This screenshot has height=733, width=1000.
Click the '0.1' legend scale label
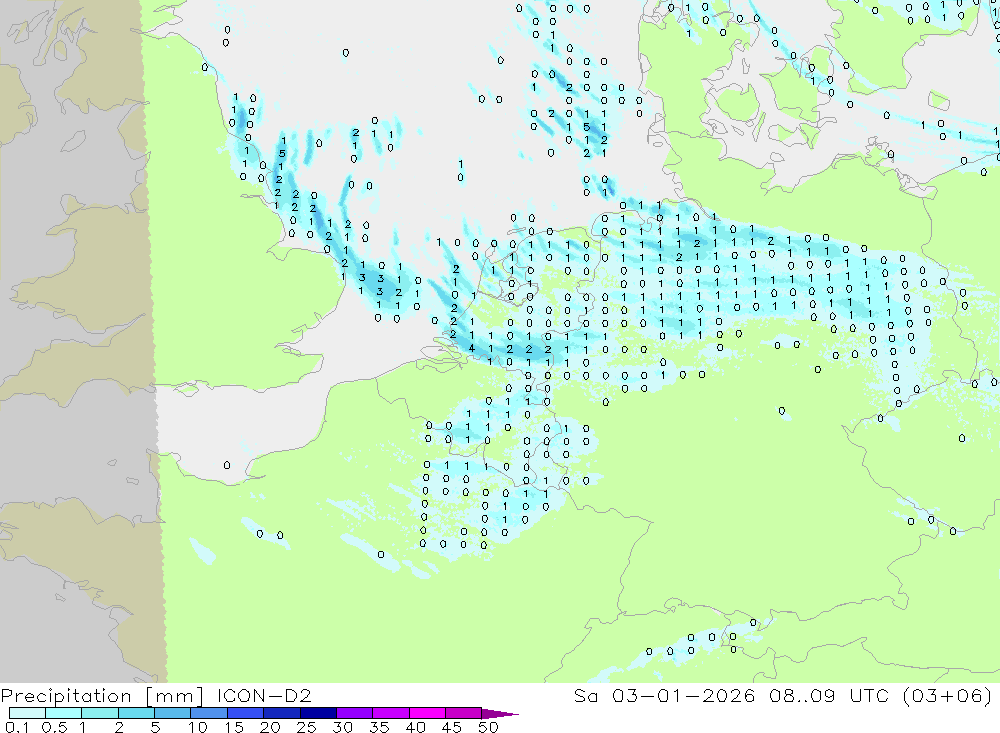[17, 727]
